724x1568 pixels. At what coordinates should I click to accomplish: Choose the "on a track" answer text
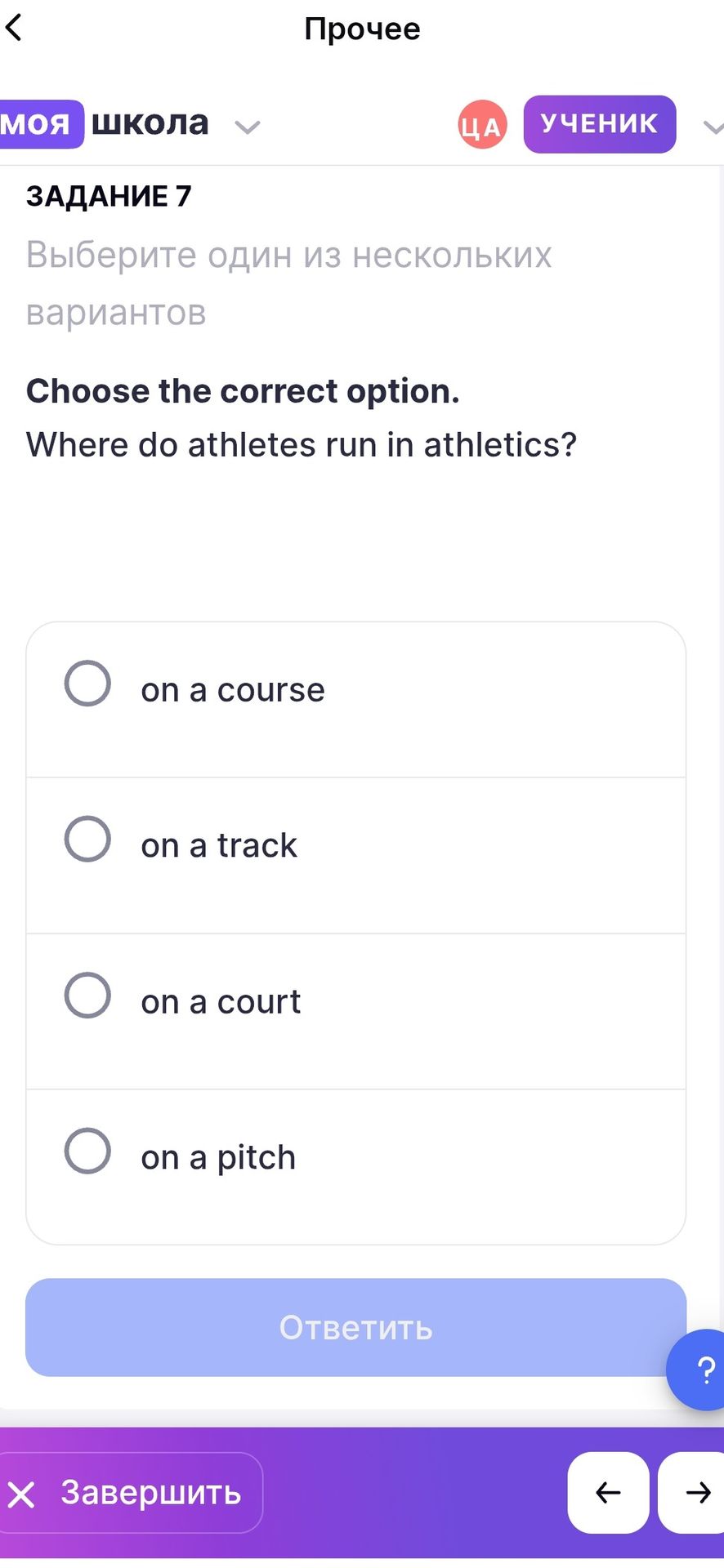point(219,845)
